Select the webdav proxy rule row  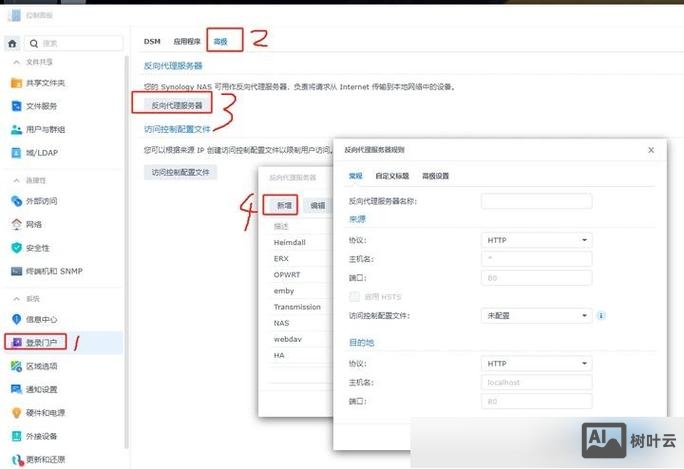coord(301,339)
